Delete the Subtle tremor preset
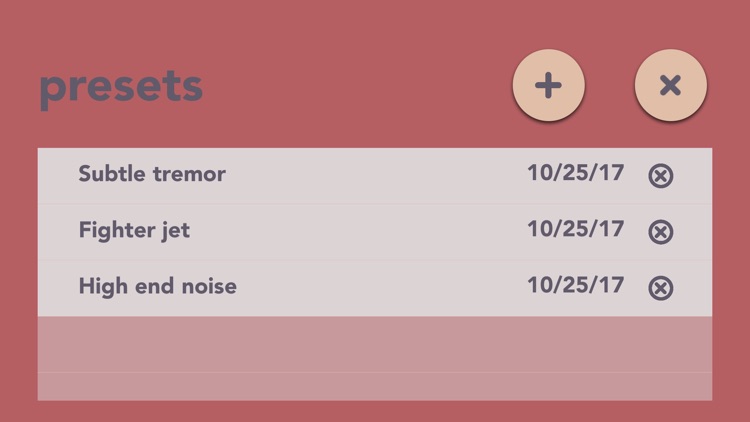Image resolution: width=750 pixels, height=422 pixels. tap(661, 176)
